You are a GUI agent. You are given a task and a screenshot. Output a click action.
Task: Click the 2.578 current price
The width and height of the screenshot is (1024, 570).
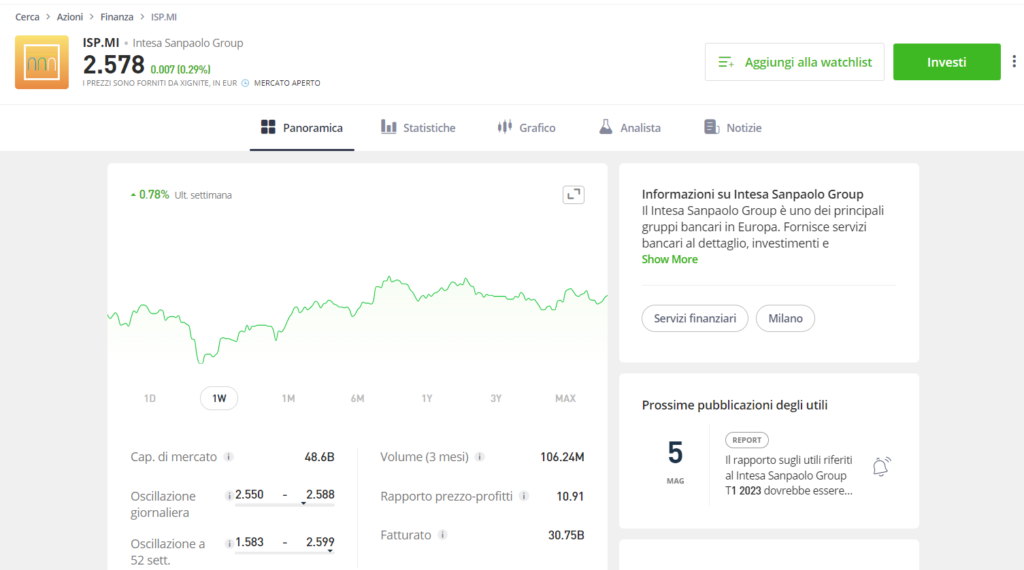click(114, 65)
